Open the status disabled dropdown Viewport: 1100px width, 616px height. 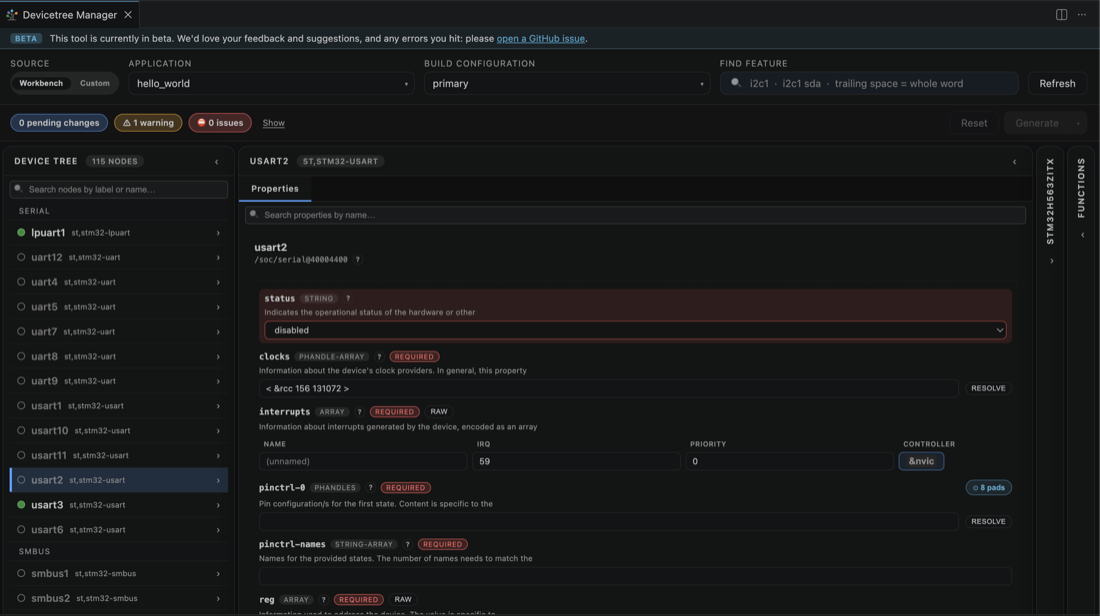pyautogui.click(x=636, y=330)
